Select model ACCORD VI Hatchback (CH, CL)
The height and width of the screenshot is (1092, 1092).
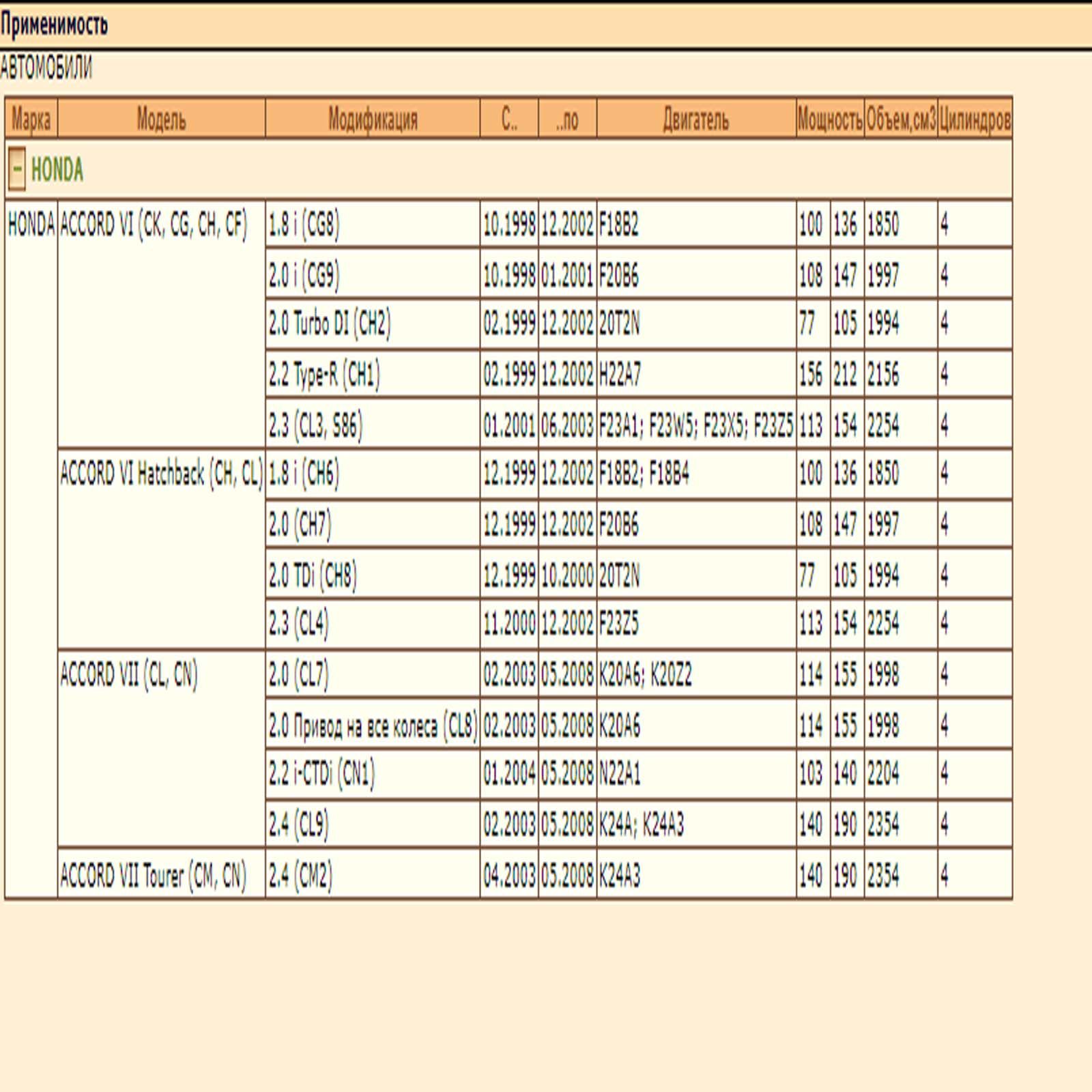pyautogui.click(x=161, y=473)
